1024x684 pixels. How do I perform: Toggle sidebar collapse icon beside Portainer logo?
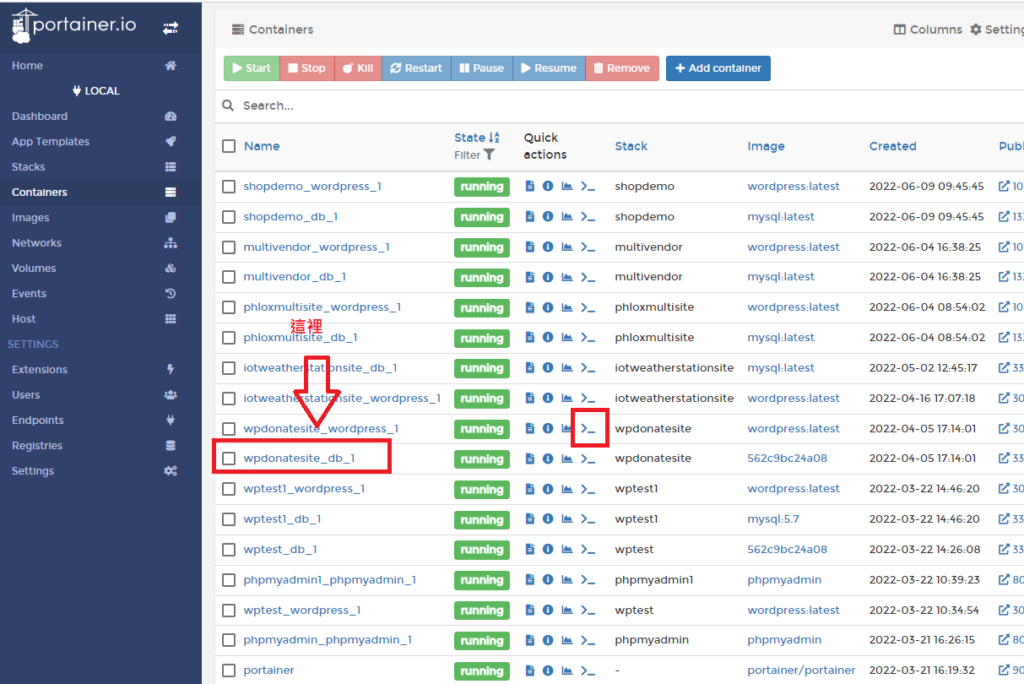(x=171, y=29)
